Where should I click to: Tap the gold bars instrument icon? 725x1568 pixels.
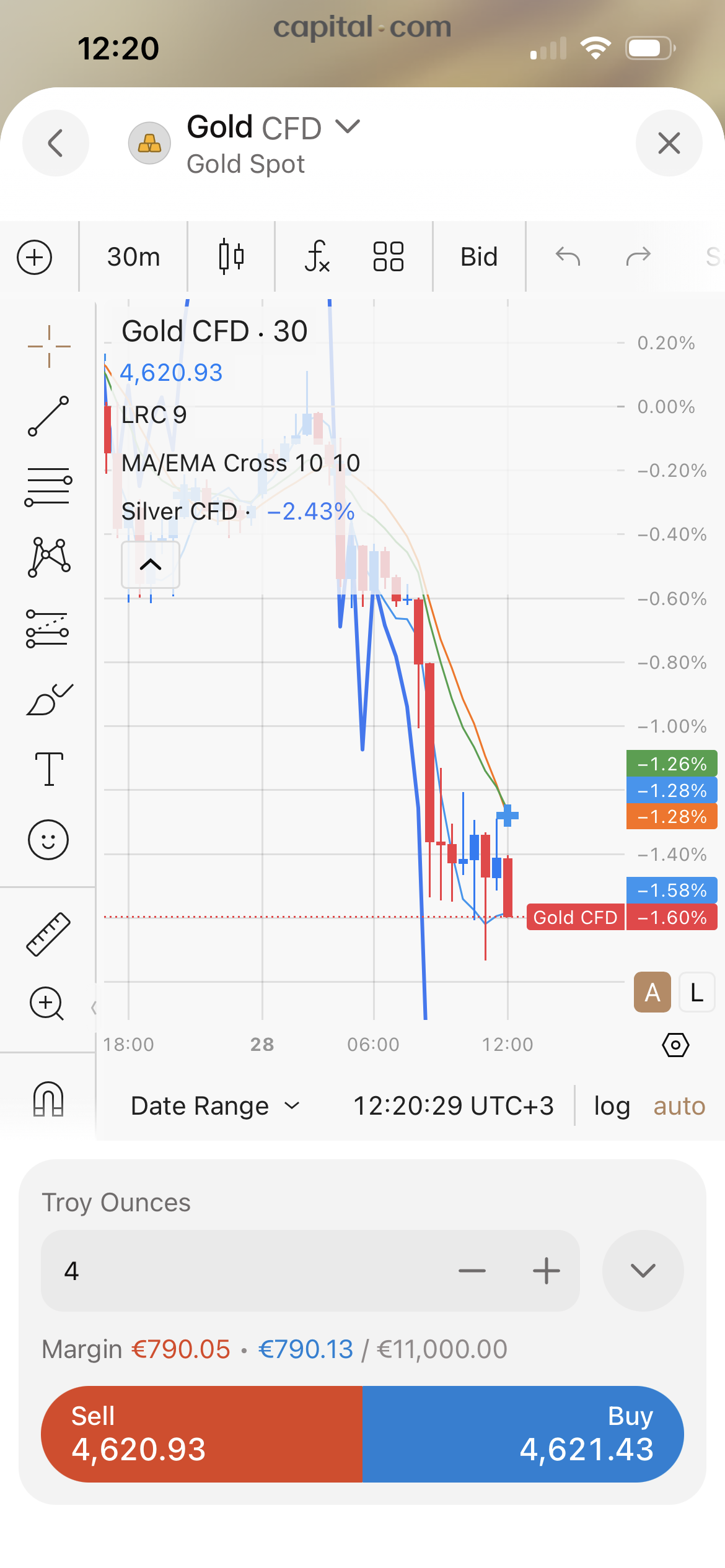tap(149, 143)
